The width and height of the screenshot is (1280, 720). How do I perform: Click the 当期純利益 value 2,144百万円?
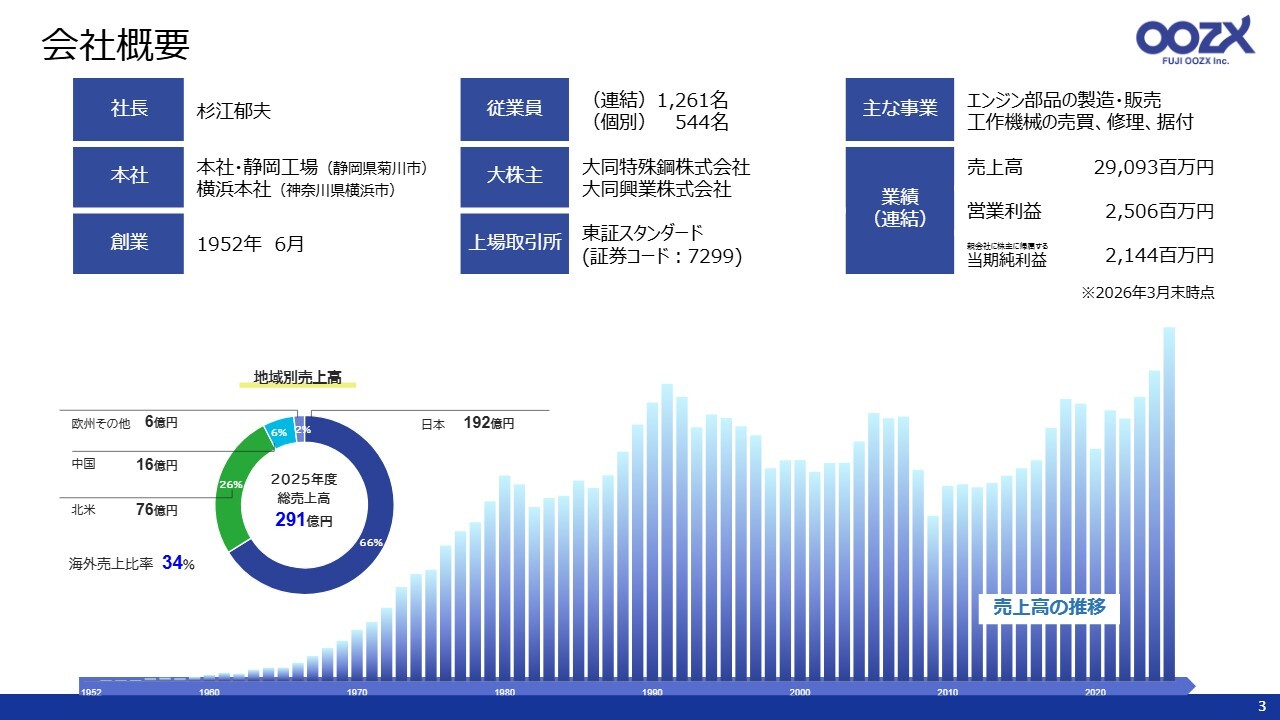(x=1160, y=257)
